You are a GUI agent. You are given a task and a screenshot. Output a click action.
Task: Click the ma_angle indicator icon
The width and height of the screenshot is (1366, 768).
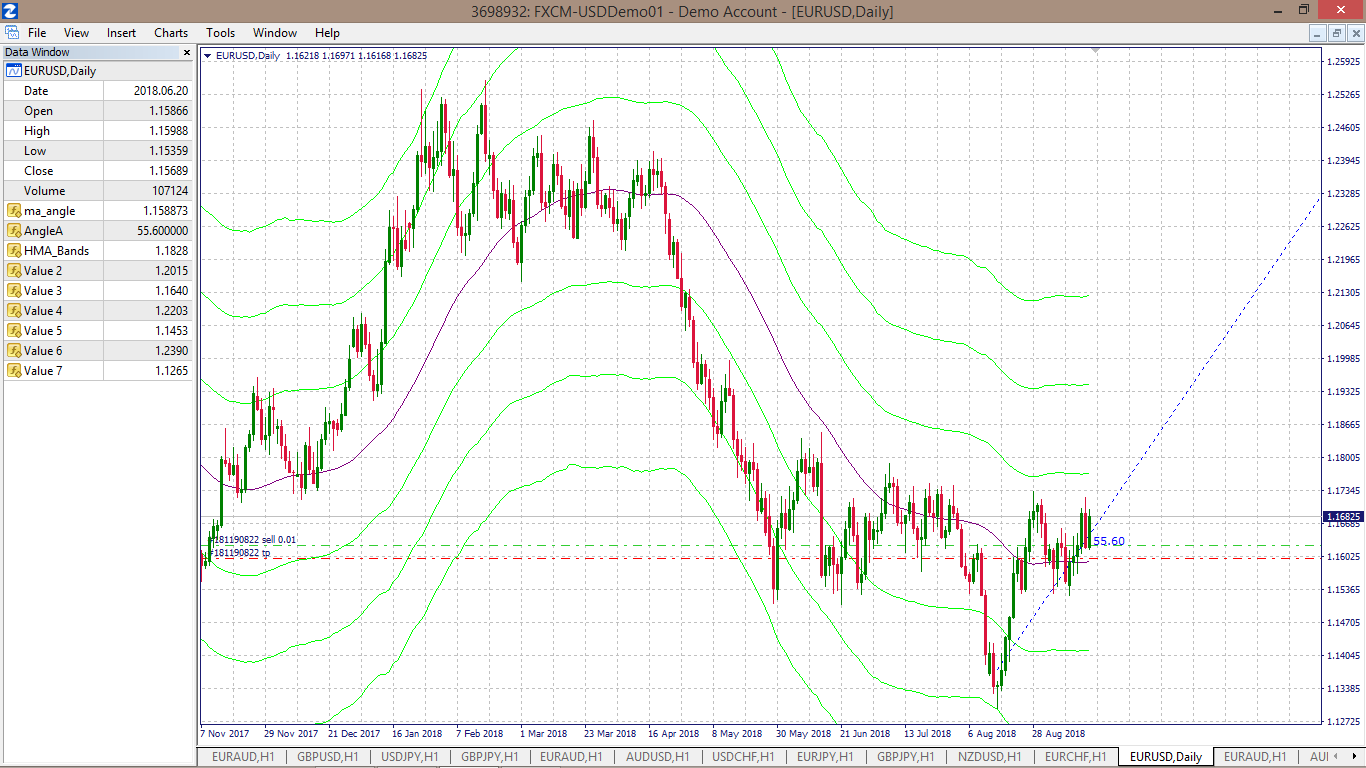pyautogui.click(x=14, y=211)
